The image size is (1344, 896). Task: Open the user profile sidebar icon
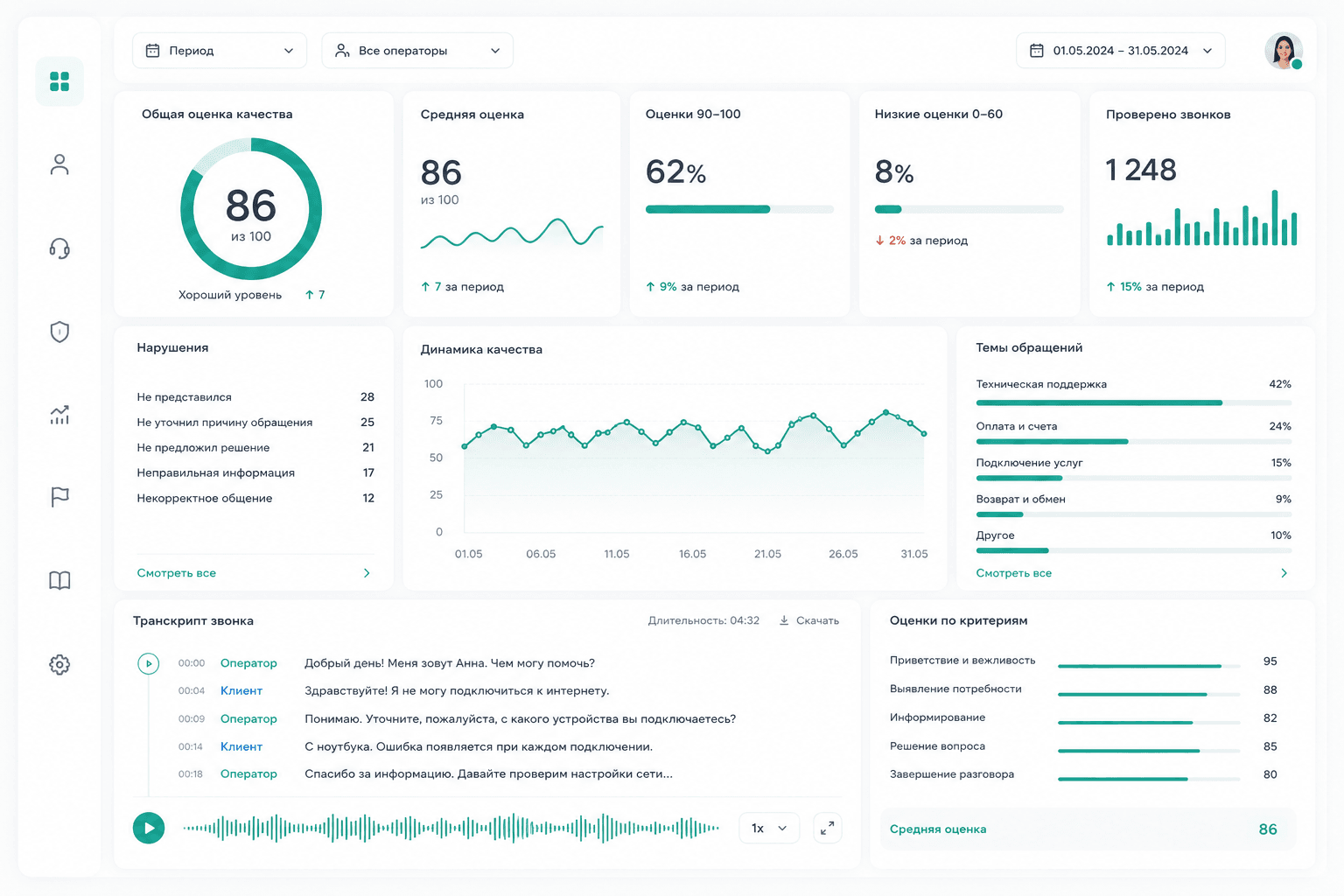pos(59,164)
